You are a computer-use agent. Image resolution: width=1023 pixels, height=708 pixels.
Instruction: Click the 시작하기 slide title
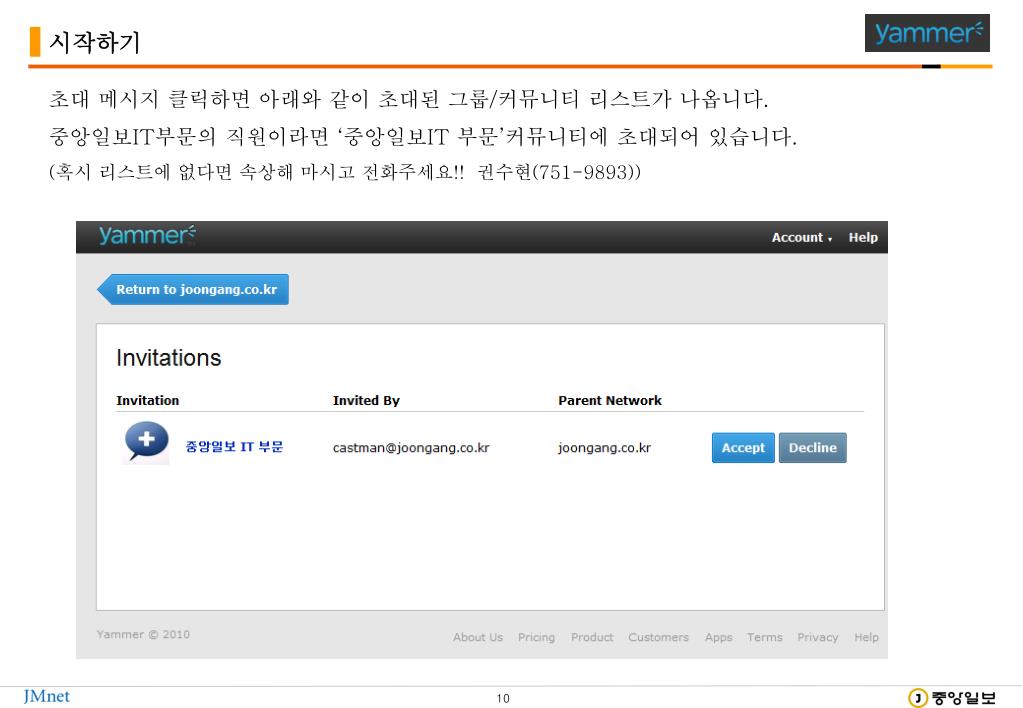[x=95, y=42]
